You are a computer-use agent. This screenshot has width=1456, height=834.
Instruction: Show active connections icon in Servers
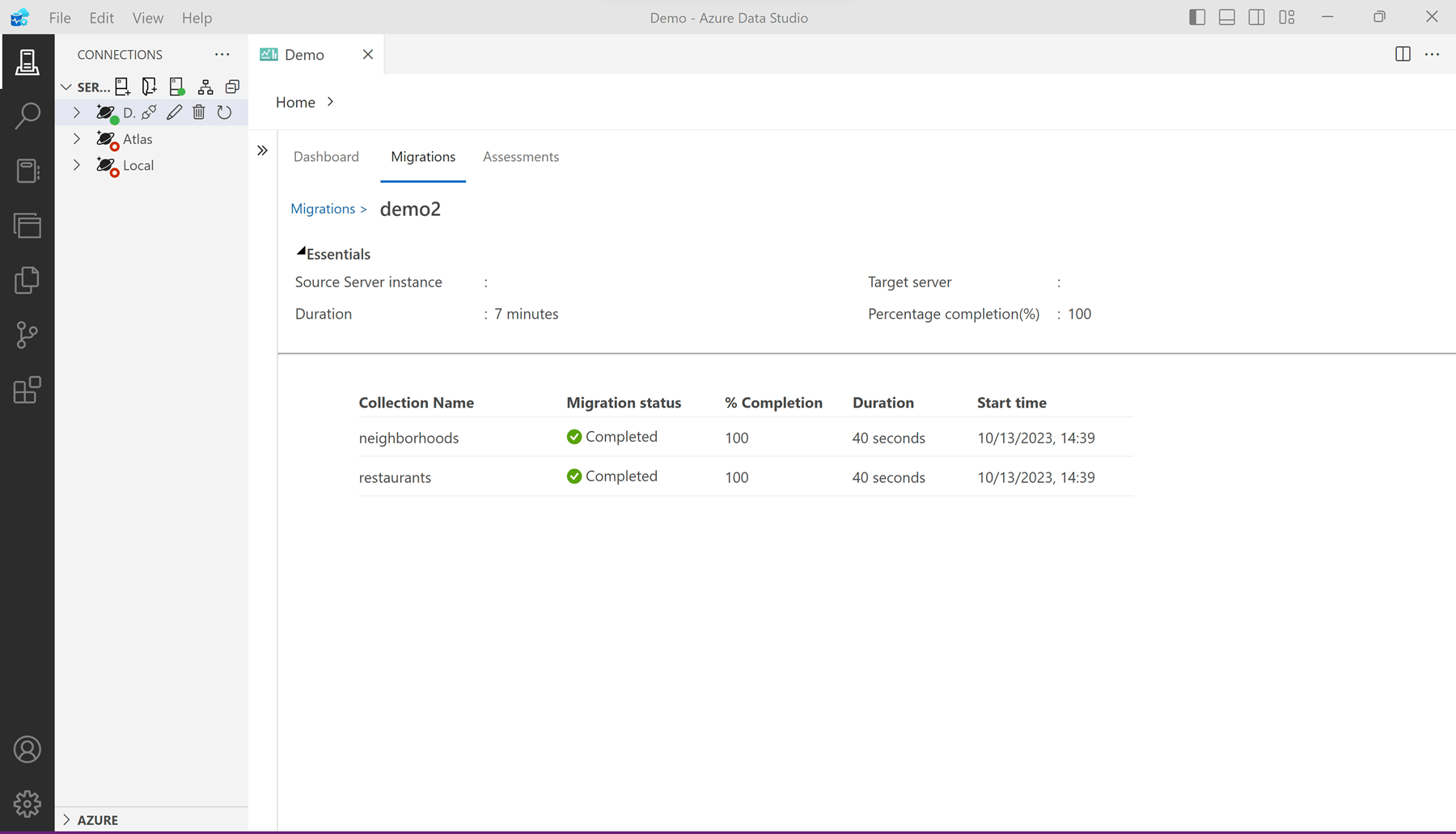coord(177,87)
